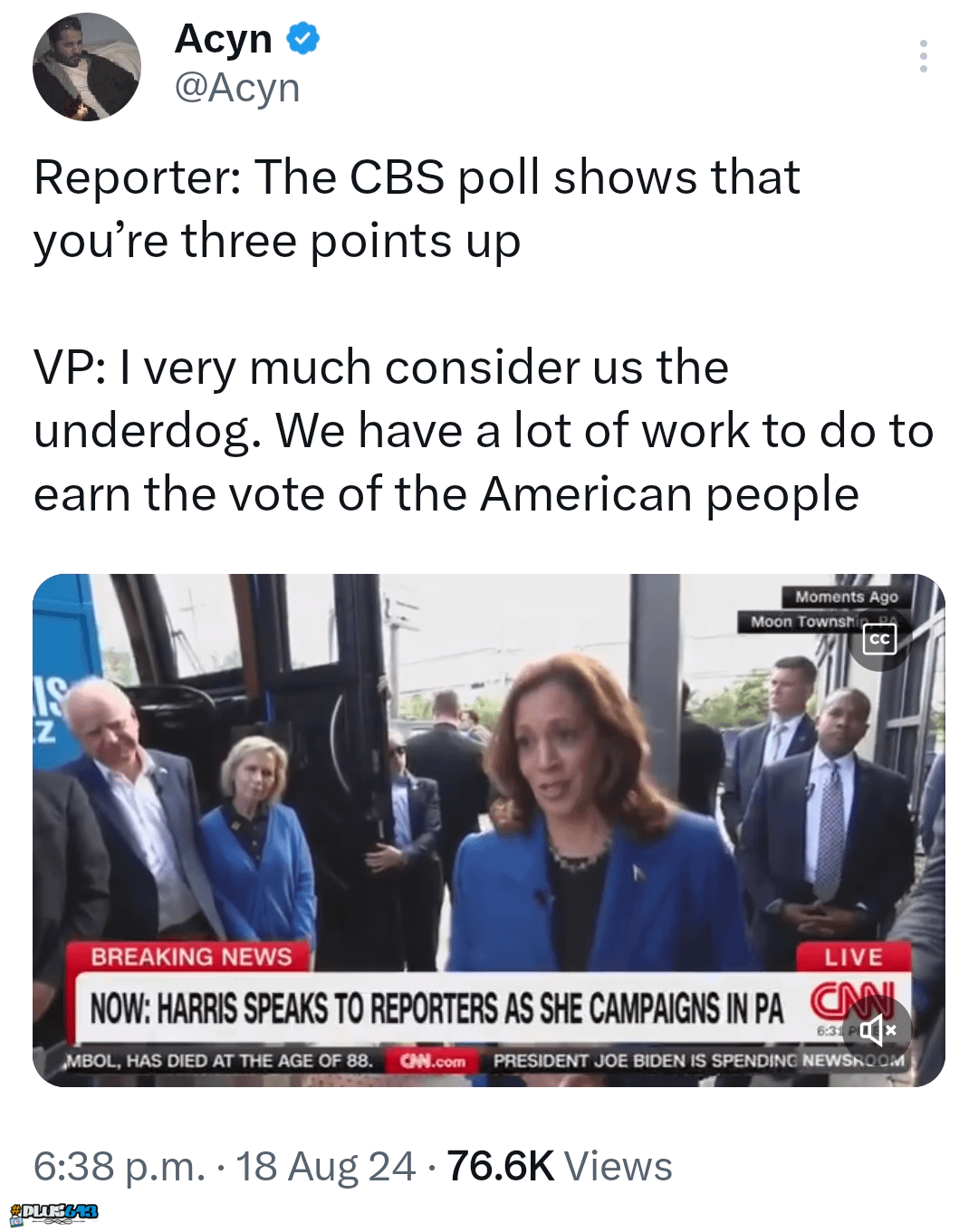Click the Moments Ago label on video
This screenshot has width=978, height=1232.
847,597
